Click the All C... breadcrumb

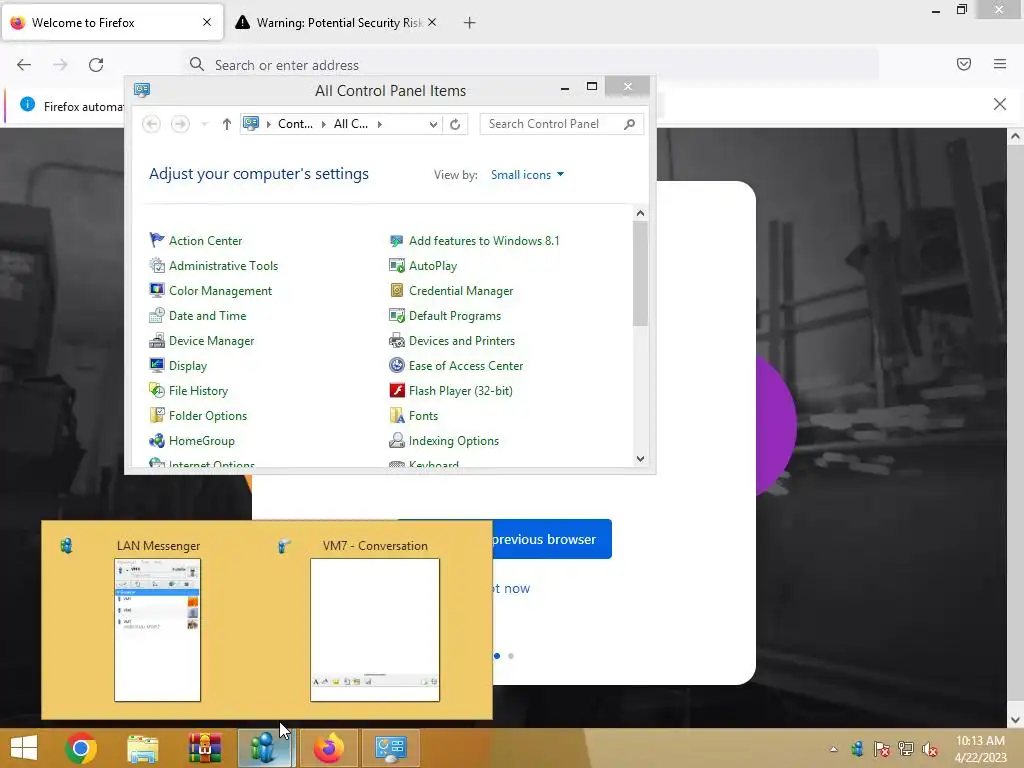pos(351,124)
